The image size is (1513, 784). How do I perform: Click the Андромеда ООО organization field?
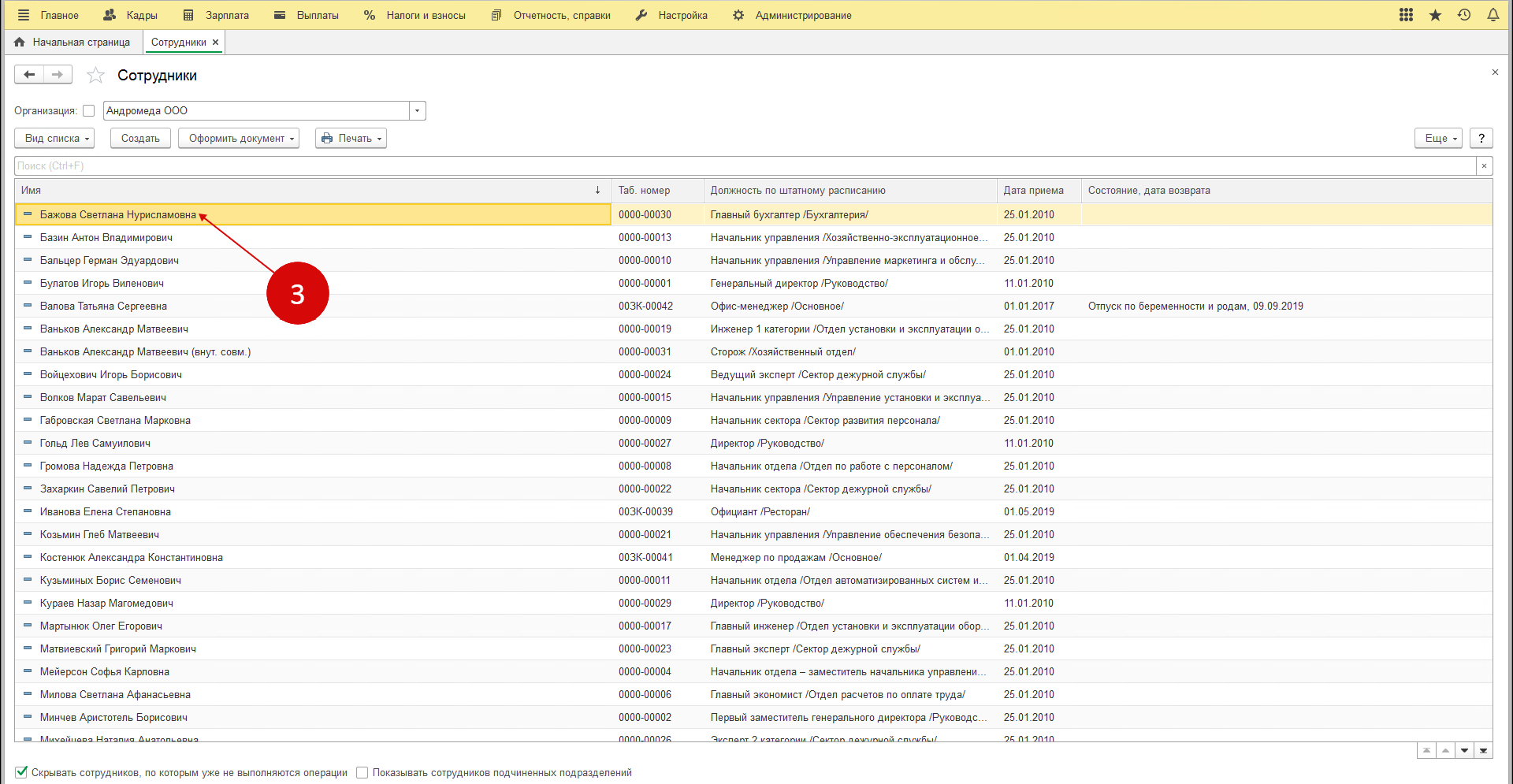click(x=256, y=111)
